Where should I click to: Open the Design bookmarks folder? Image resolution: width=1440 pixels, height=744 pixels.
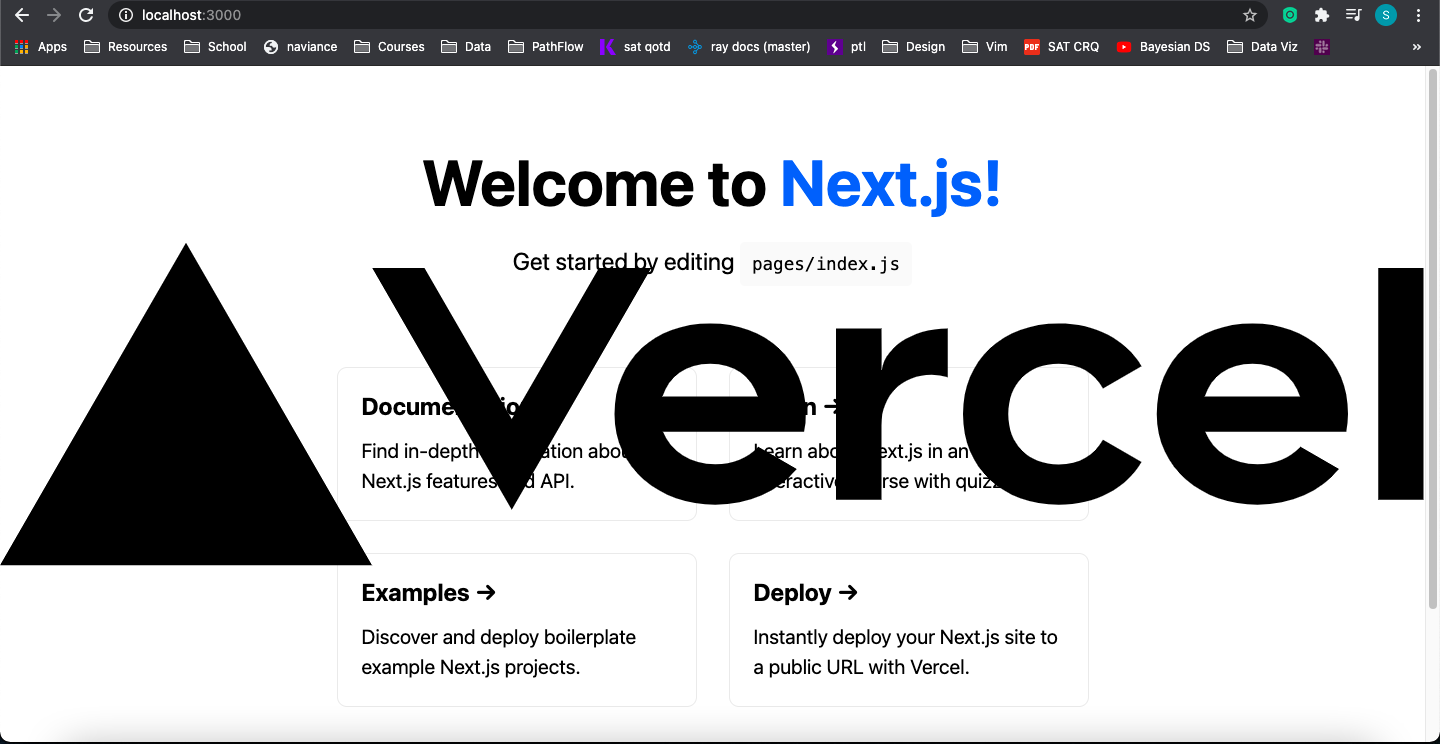pos(912,46)
